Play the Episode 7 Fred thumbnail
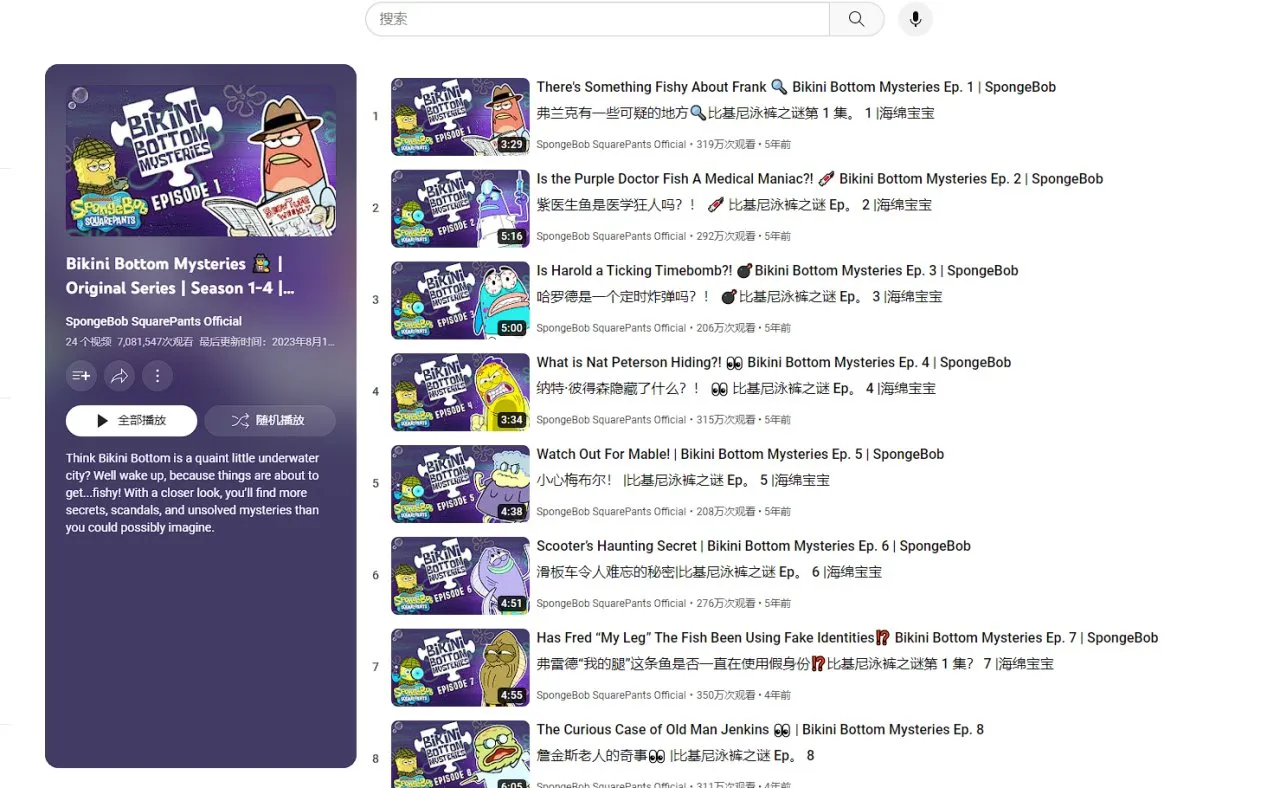Image resolution: width=1280 pixels, height=788 pixels. click(x=460, y=668)
